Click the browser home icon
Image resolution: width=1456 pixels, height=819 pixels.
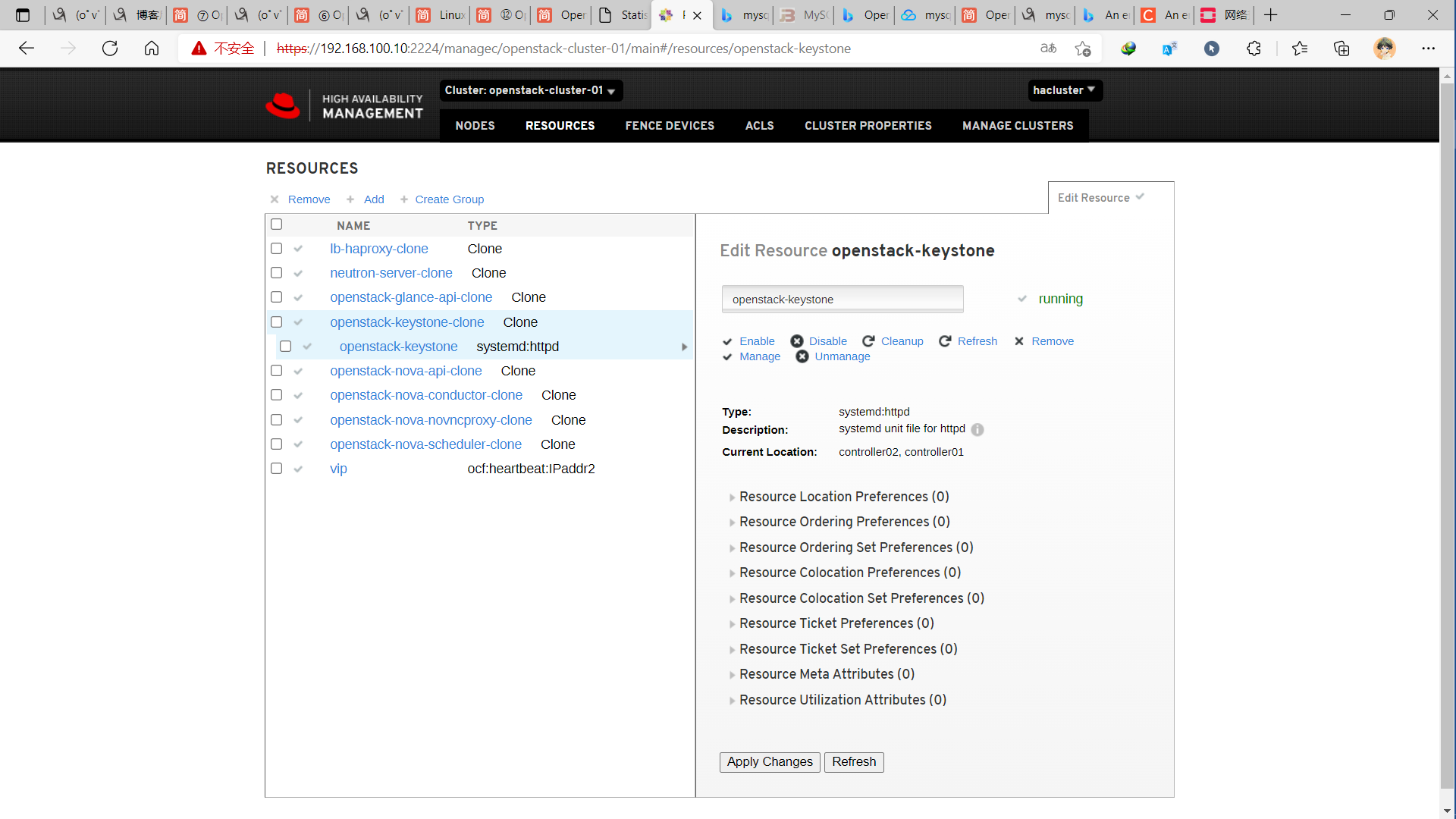152,49
